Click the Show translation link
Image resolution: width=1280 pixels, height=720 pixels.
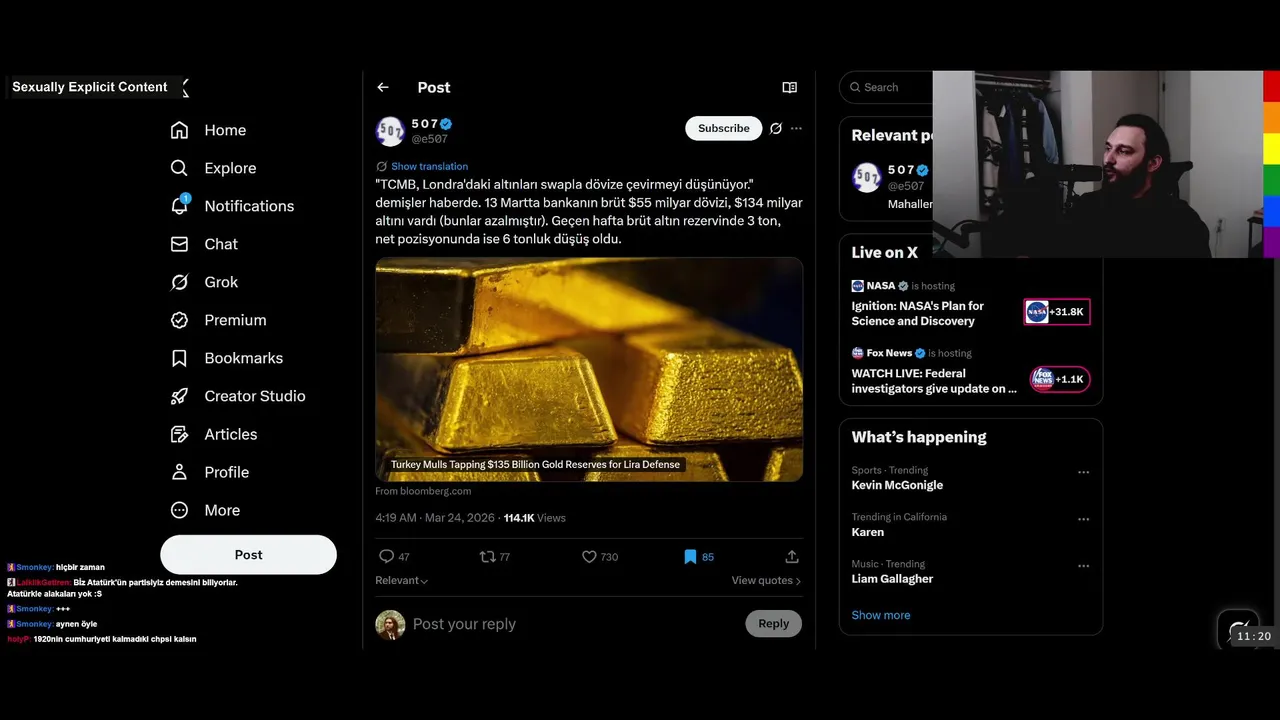(x=429, y=167)
